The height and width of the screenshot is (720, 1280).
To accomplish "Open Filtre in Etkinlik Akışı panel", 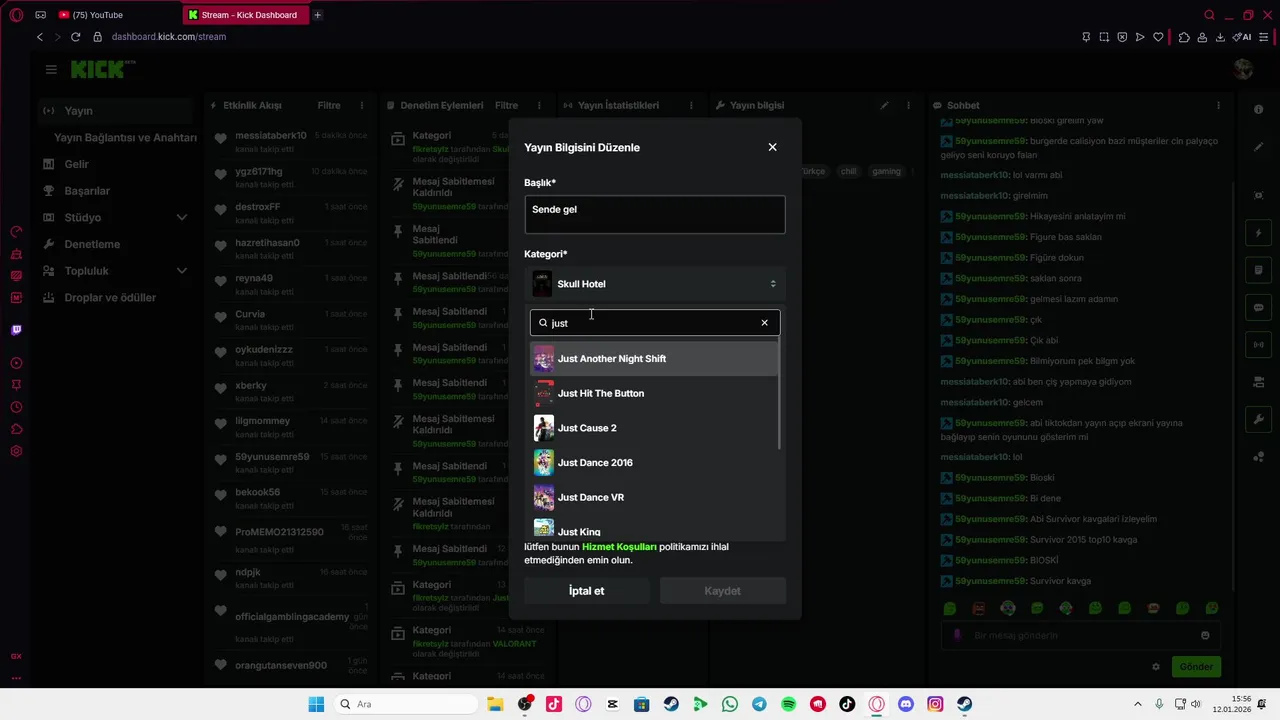I will [x=329, y=105].
